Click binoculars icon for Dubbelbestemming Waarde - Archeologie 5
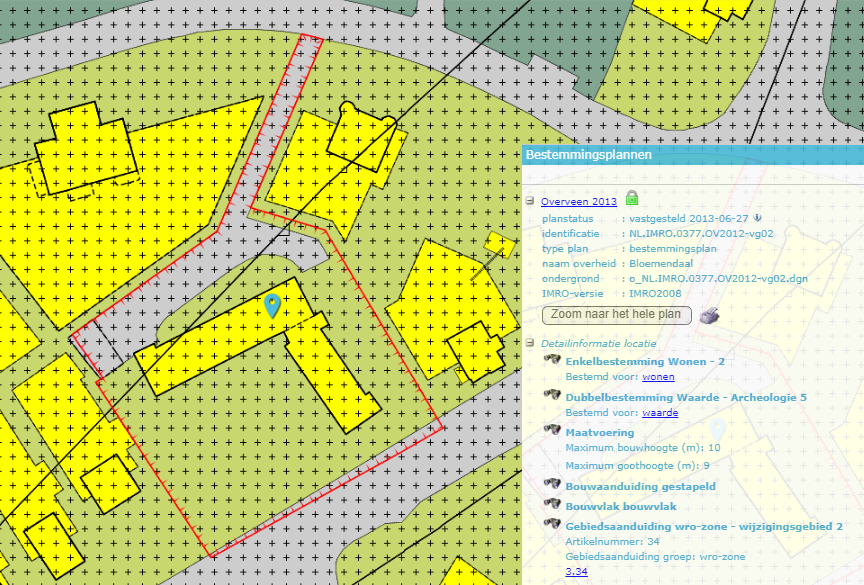Screen dimensions: 864x585 coord(552,395)
